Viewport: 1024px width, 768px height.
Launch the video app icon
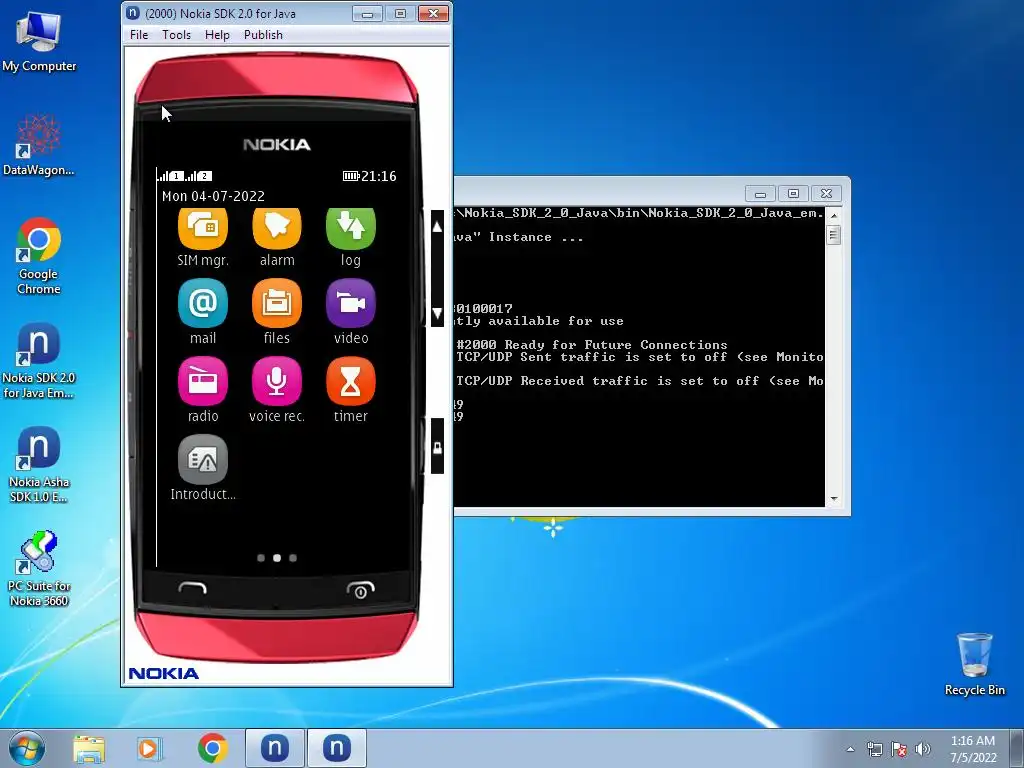[351, 303]
